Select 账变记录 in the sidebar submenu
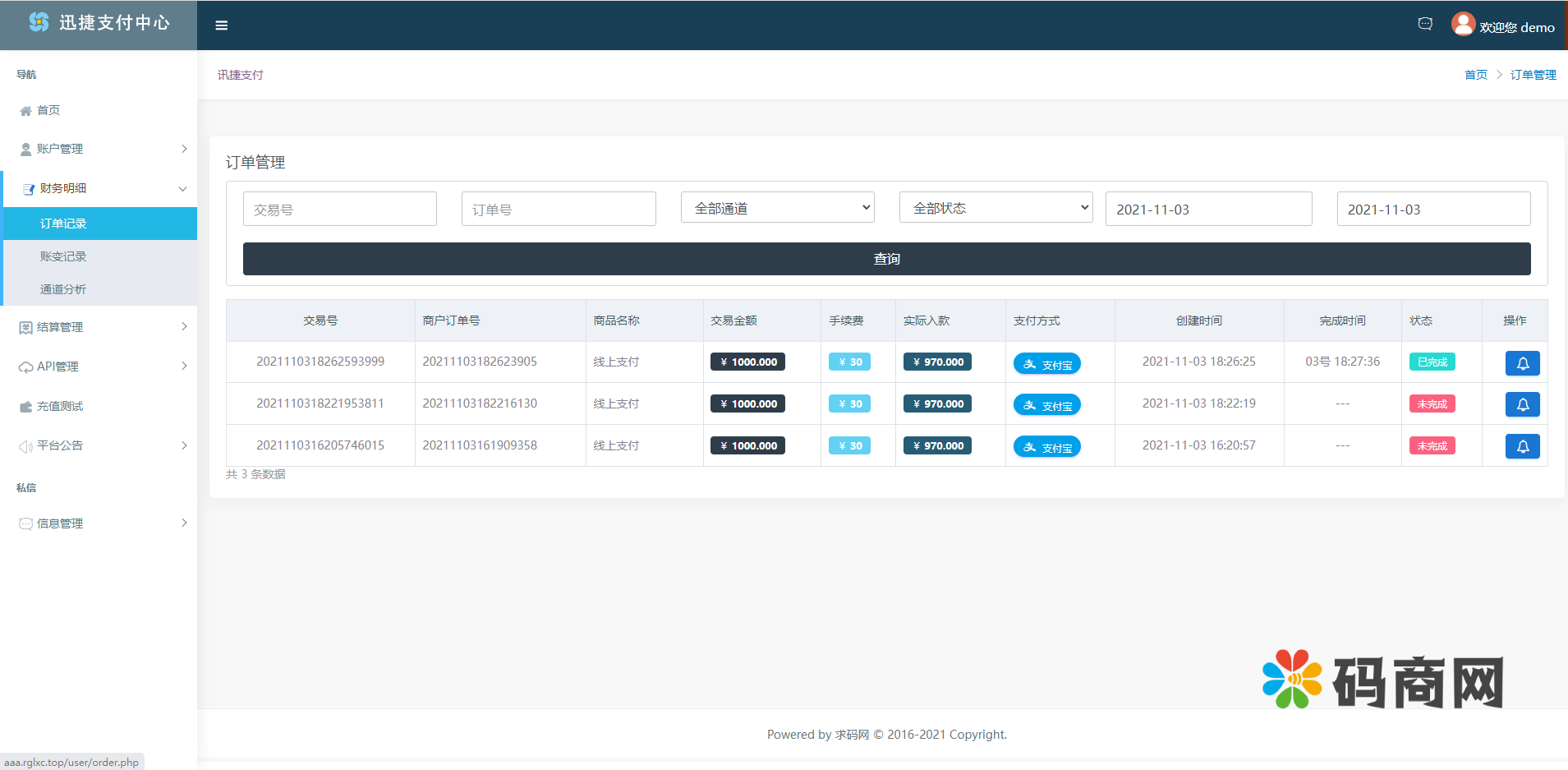The height and width of the screenshot is (770, 1568). click(63, 256)
